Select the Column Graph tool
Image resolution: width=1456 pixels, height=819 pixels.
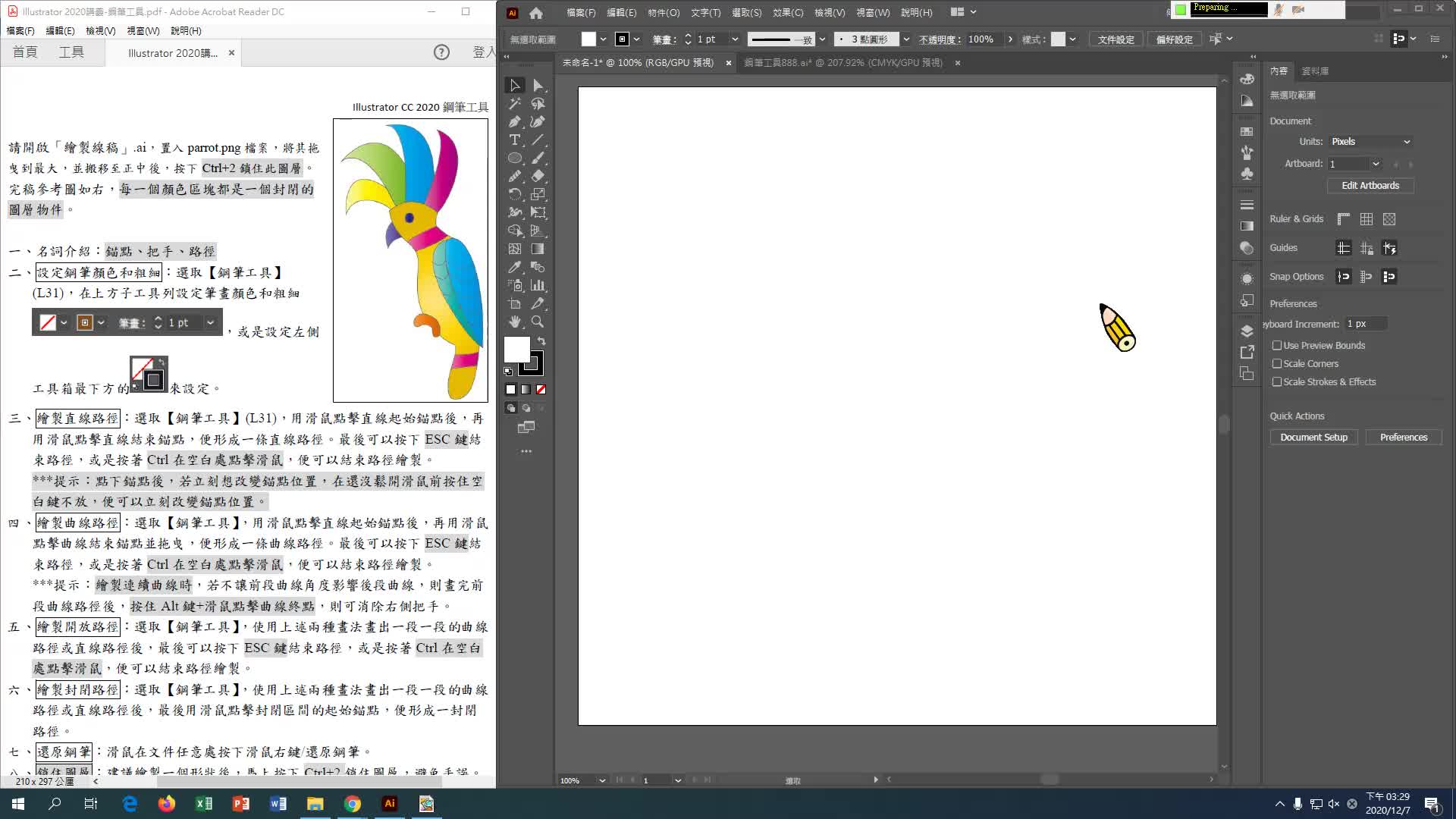[x=538, y=285]
